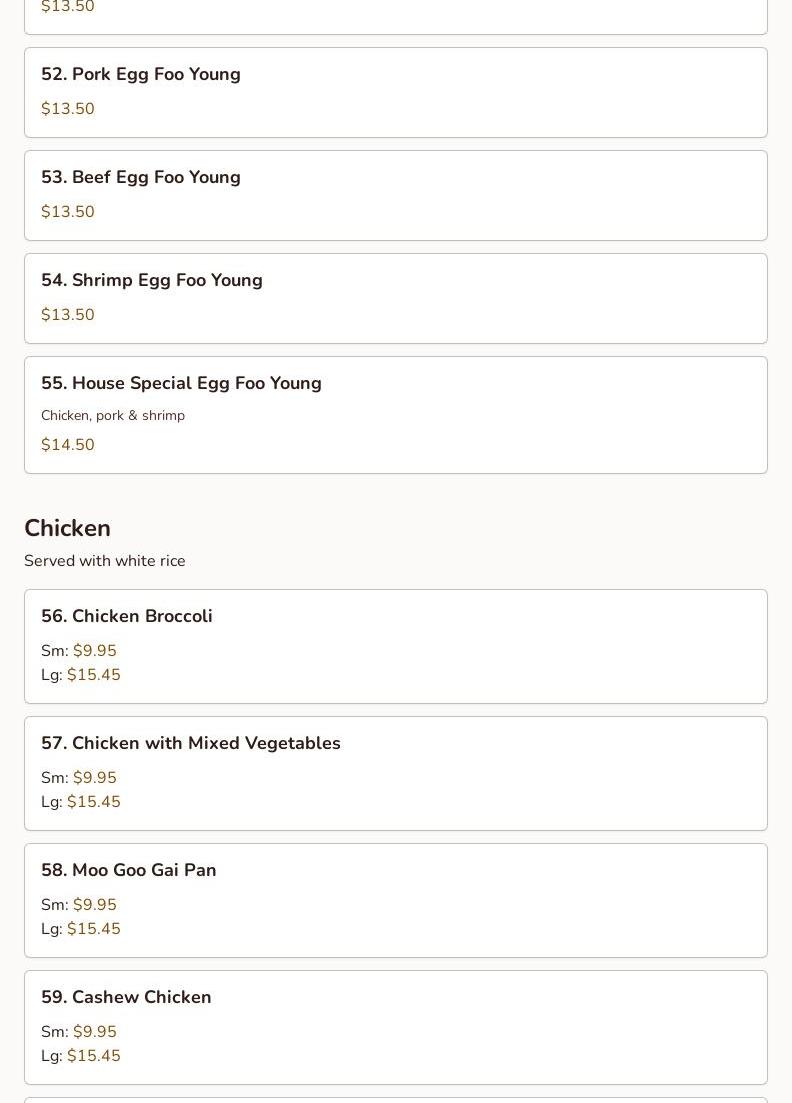
Task: Choose 54. Shrimp Egg Foo Young
Action: [395, 298]
